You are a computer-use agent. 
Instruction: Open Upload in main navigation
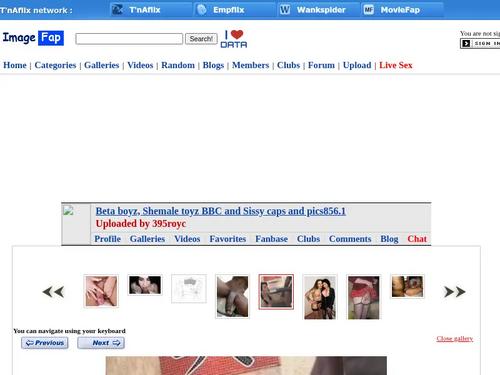(x=357, y=65)
